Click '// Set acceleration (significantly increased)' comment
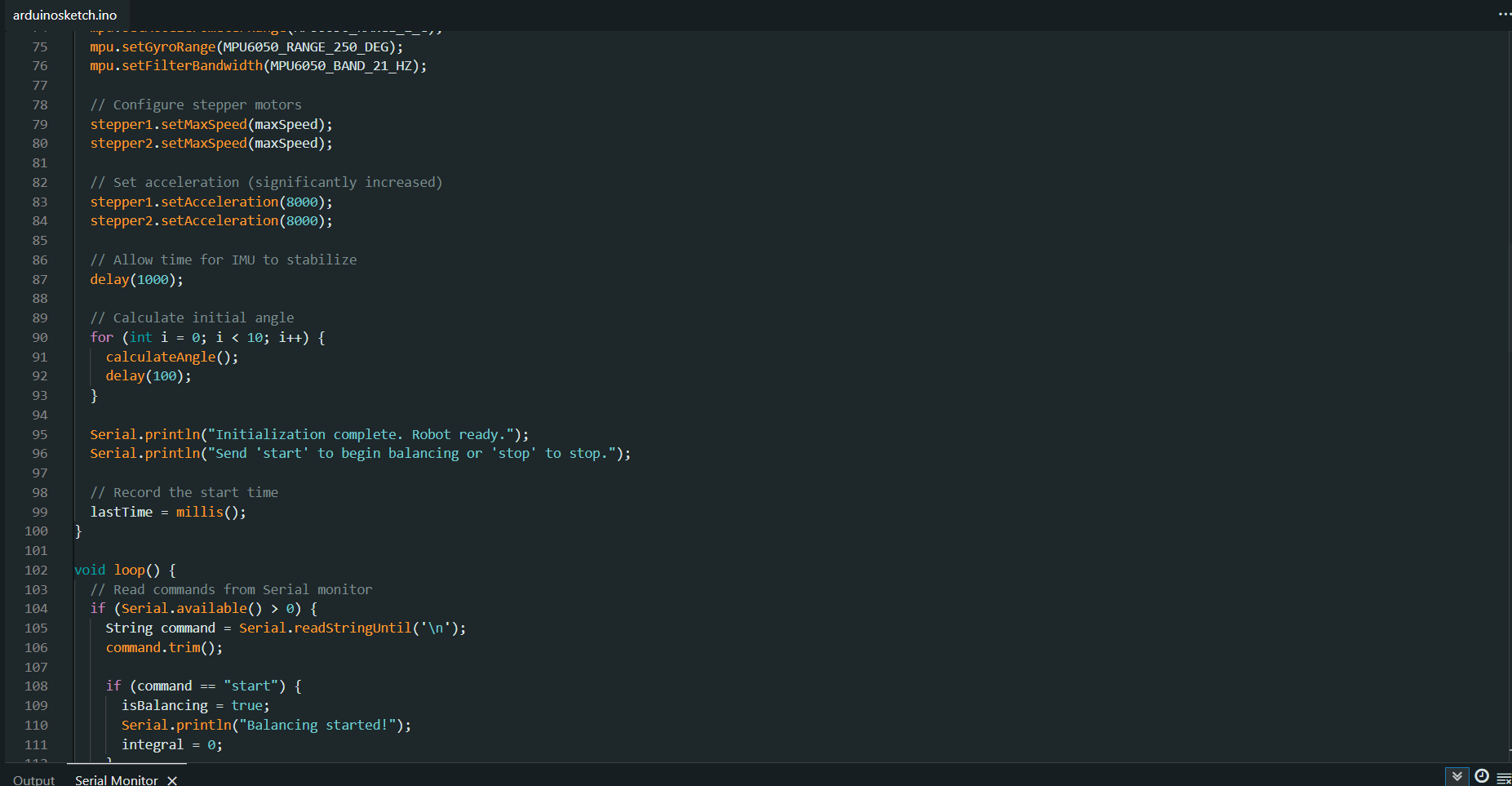Screen dimensions: 1512x786 coord(266,182)
